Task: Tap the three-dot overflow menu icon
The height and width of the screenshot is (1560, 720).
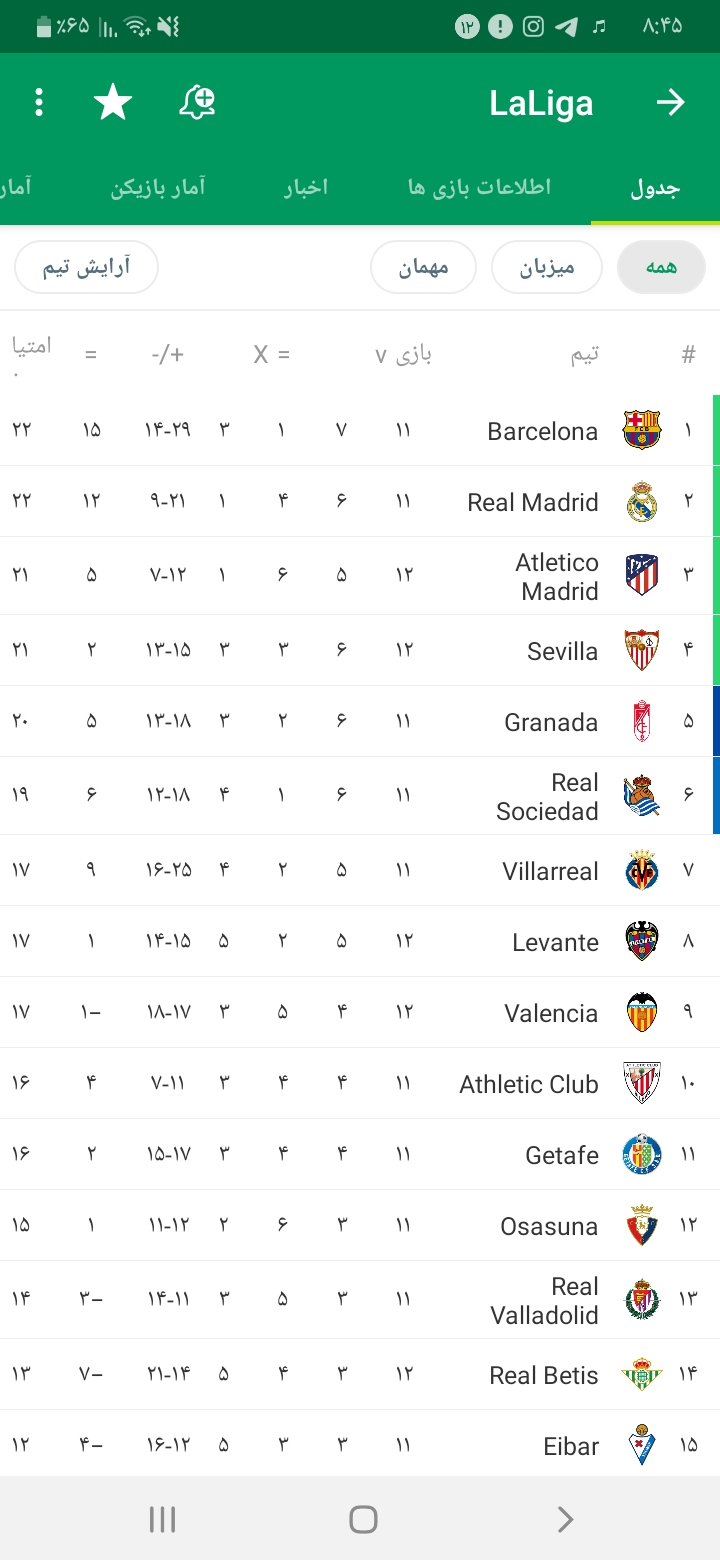Action: 39,102
